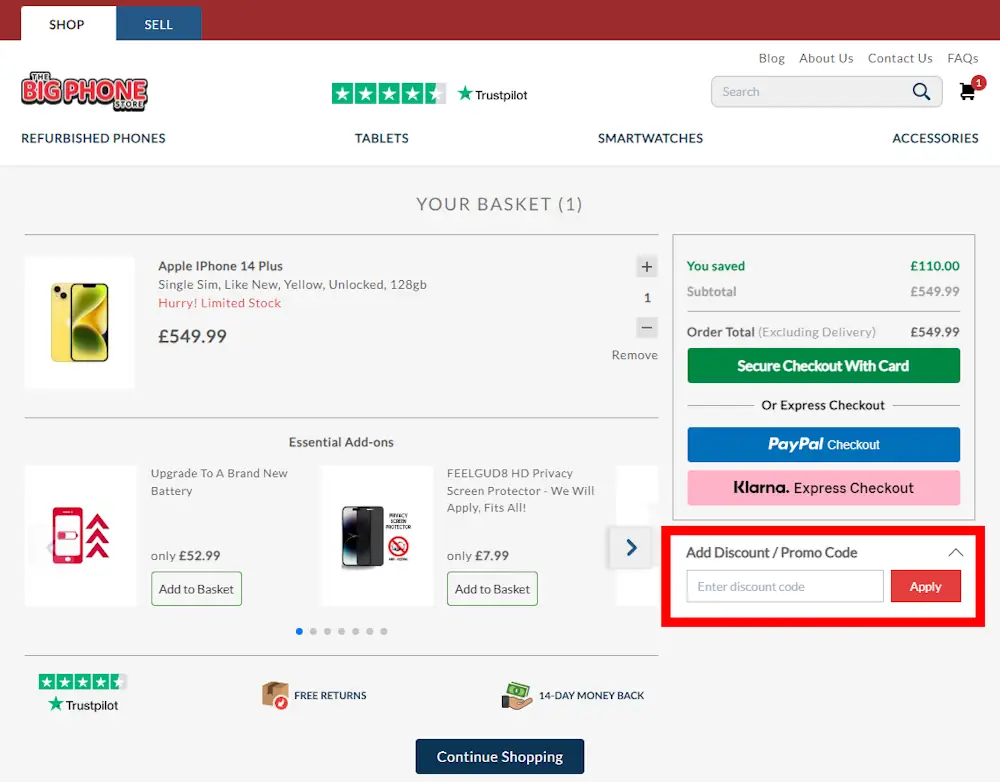Select the first carousel dot
This screenshot has width=1000, height=782.
click(299, 631)
